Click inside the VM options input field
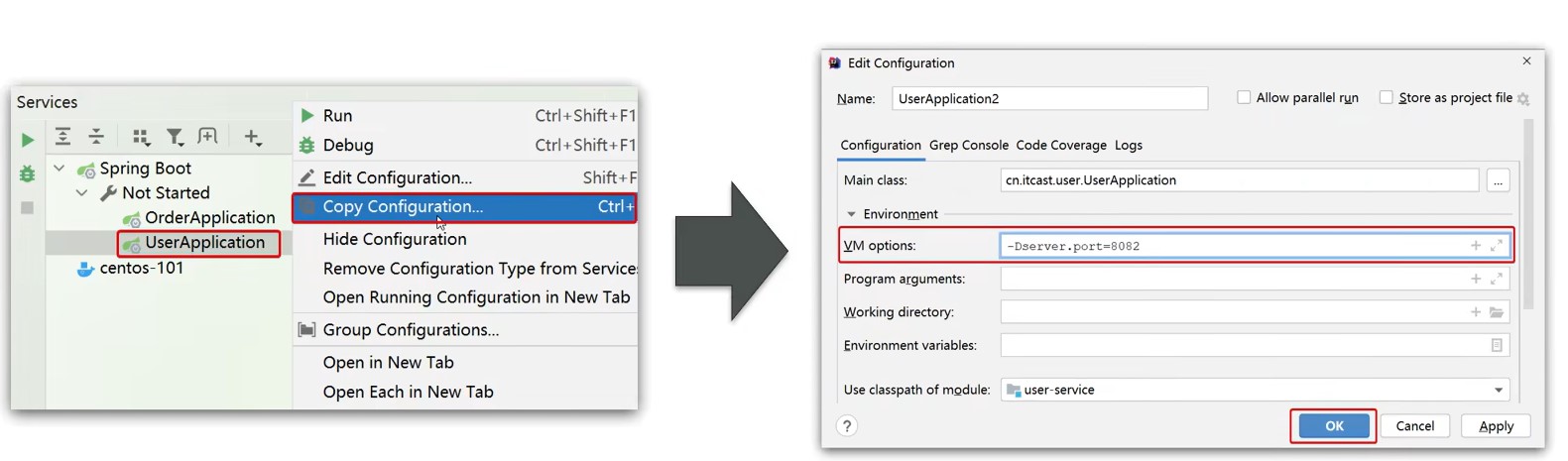The image size is (1568, 461). (1230, 246)
